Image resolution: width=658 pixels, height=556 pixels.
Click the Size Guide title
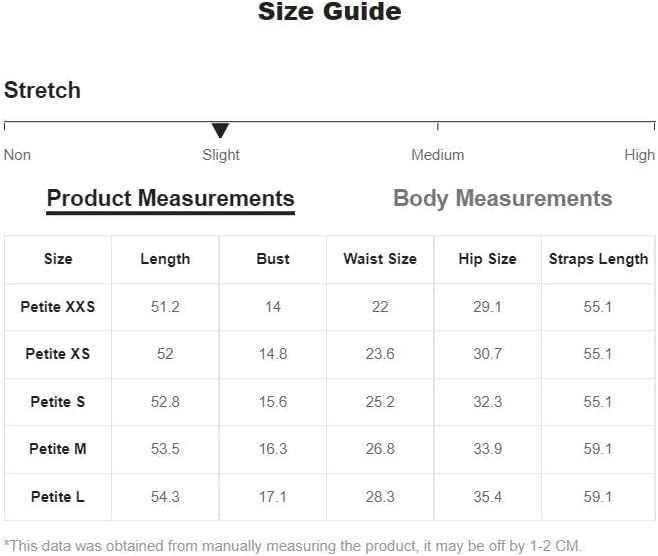click(x=329, y=11)
